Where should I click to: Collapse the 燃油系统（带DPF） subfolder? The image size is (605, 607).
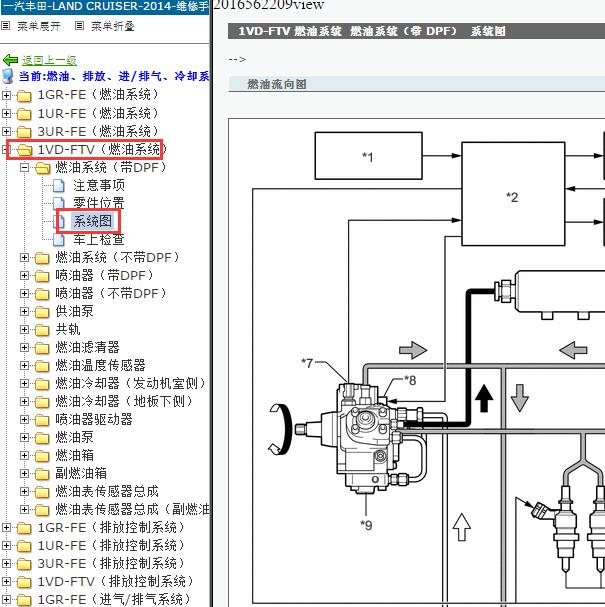pos(24,168)
